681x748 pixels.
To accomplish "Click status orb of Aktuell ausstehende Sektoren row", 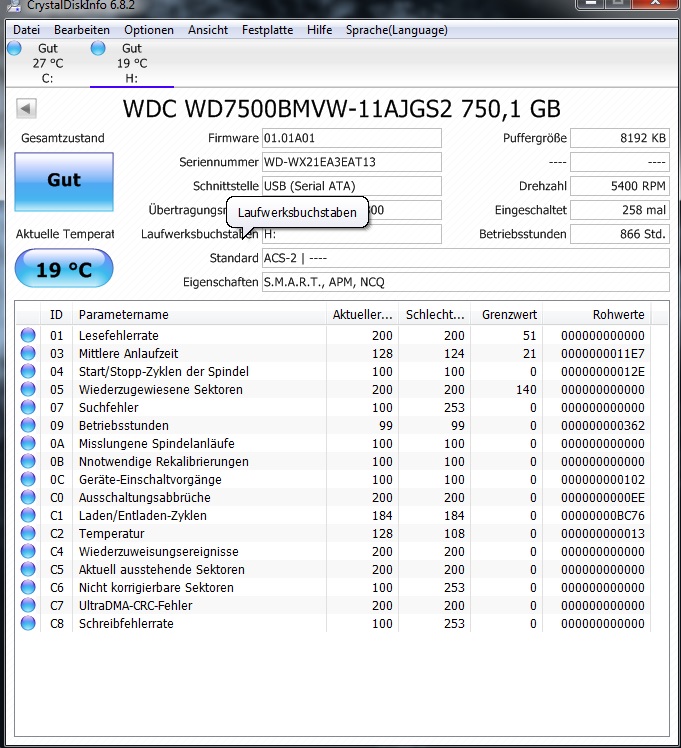I will coord(28,569).
